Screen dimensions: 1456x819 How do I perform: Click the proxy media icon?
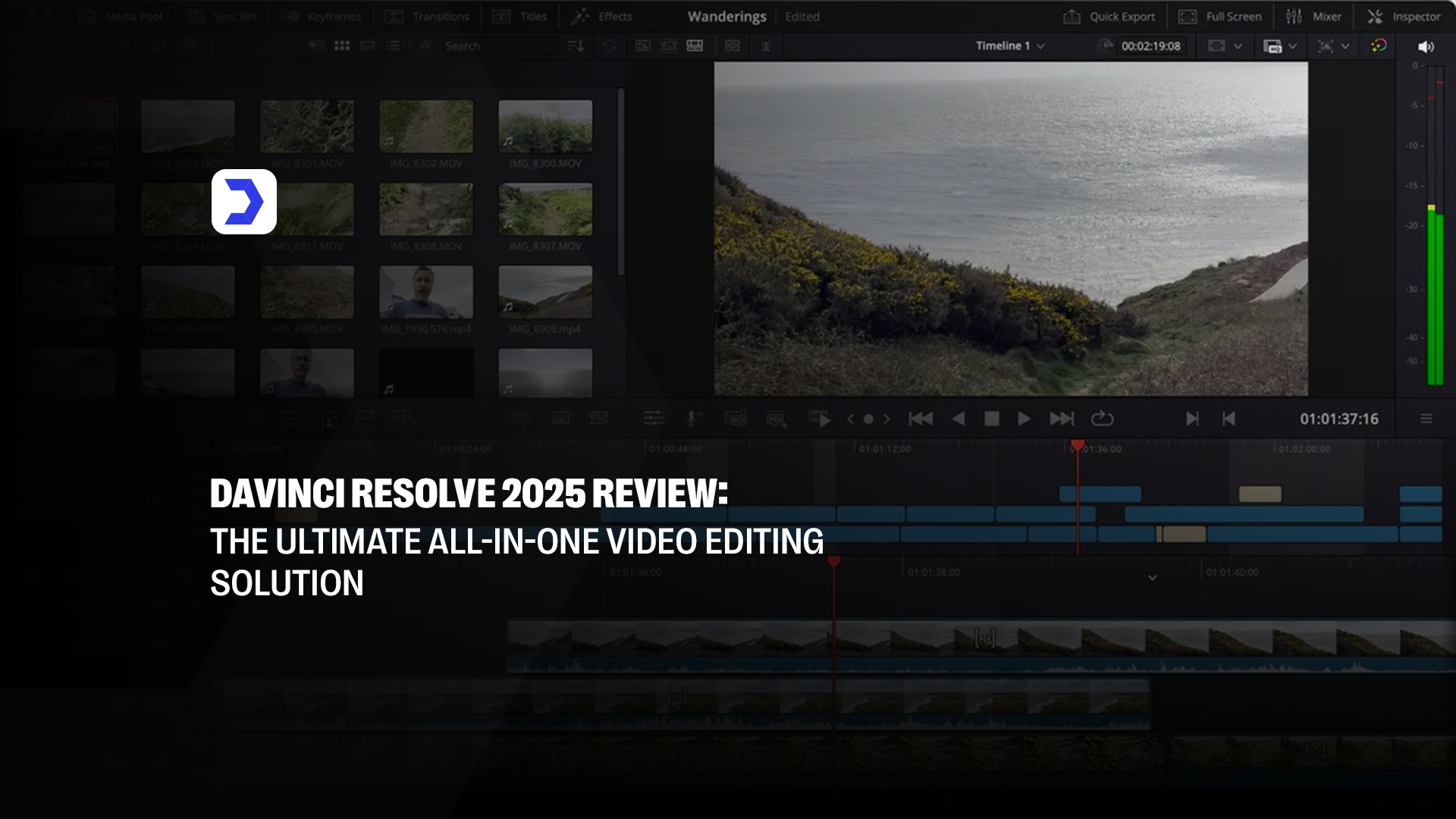(1272, 46)
